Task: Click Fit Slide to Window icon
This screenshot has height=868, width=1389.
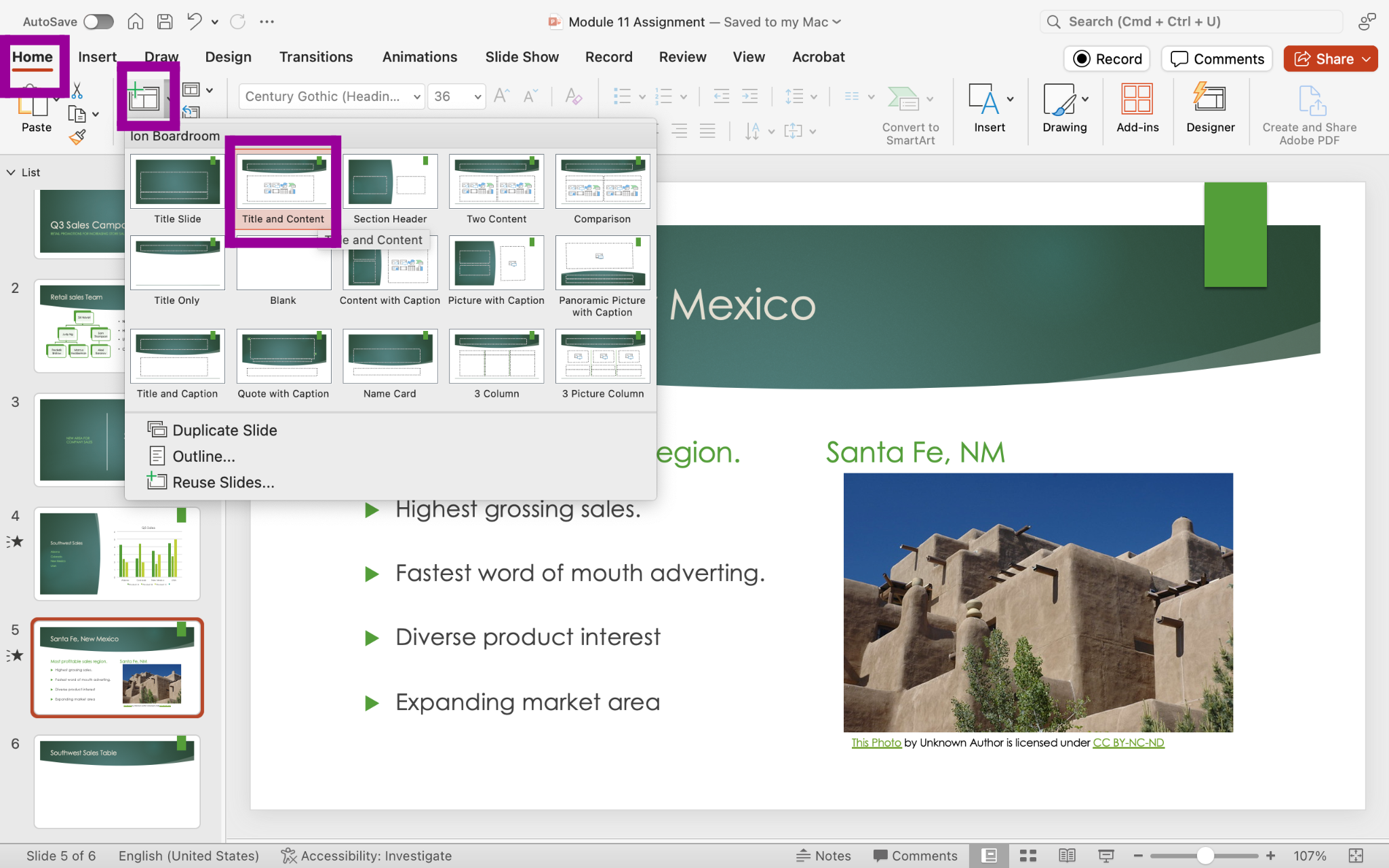Action: click(1356, 856)
